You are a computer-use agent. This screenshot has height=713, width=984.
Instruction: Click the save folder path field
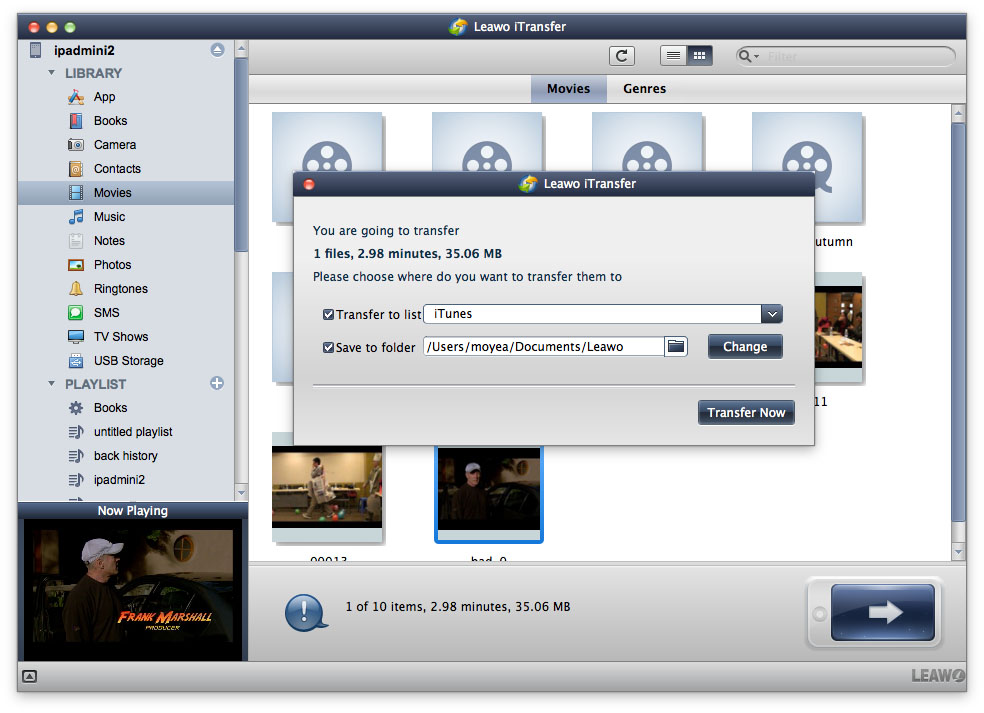(543, 346)
